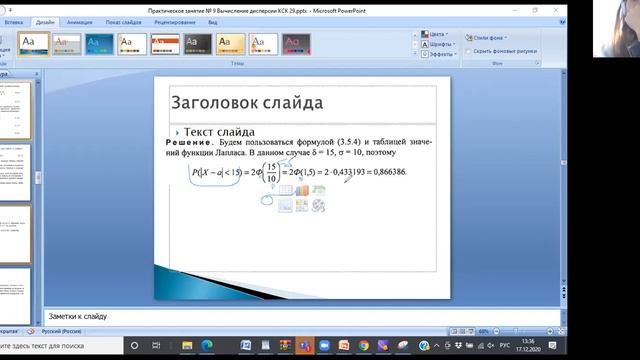640x360 pixels.
Task: Select first white Office theme
Action: [x=34, y=44]
